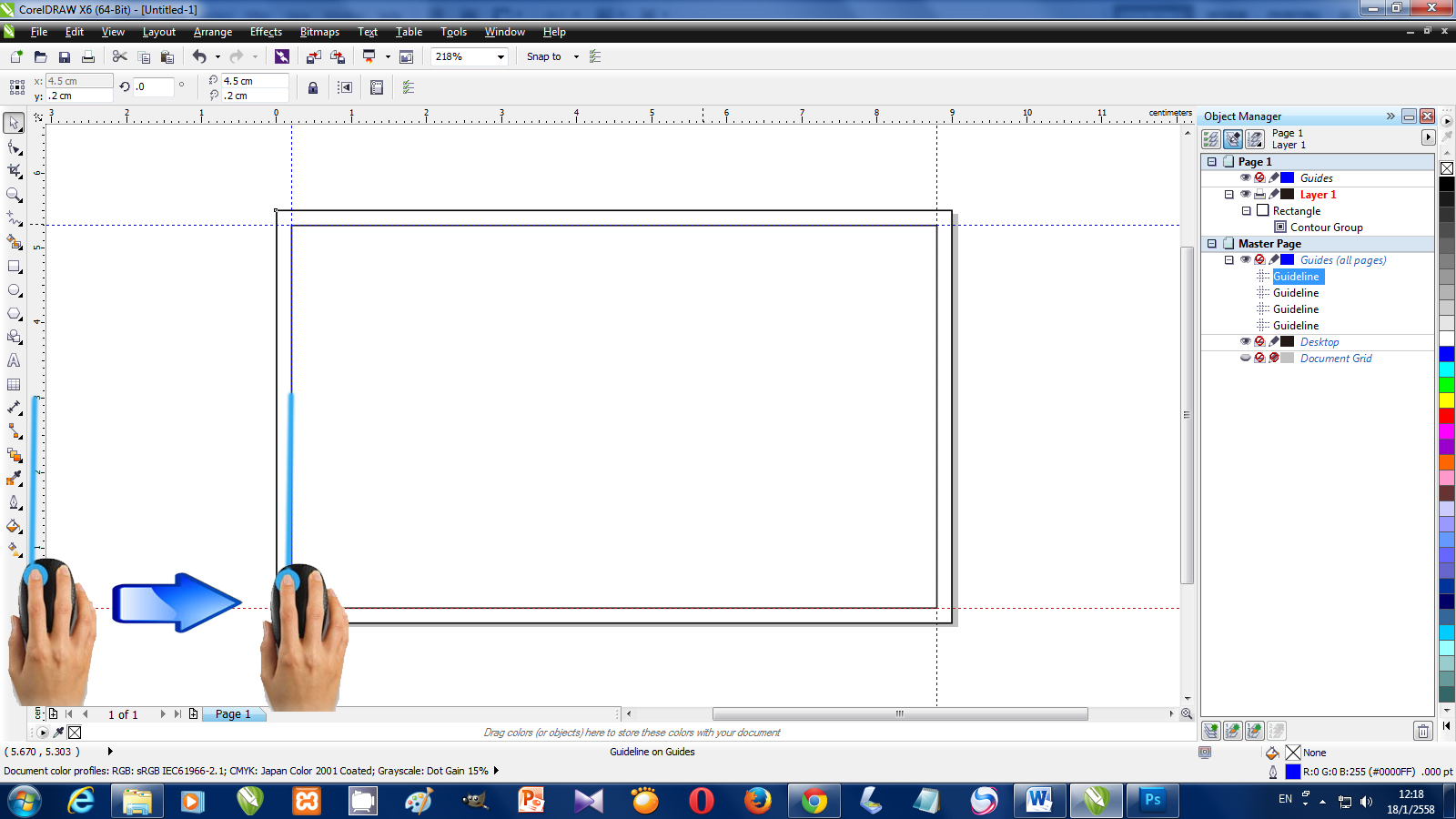The height and width of the screenshot is (819, 1456).
Task: Choose the Text tool
Action: click(15, 361)
